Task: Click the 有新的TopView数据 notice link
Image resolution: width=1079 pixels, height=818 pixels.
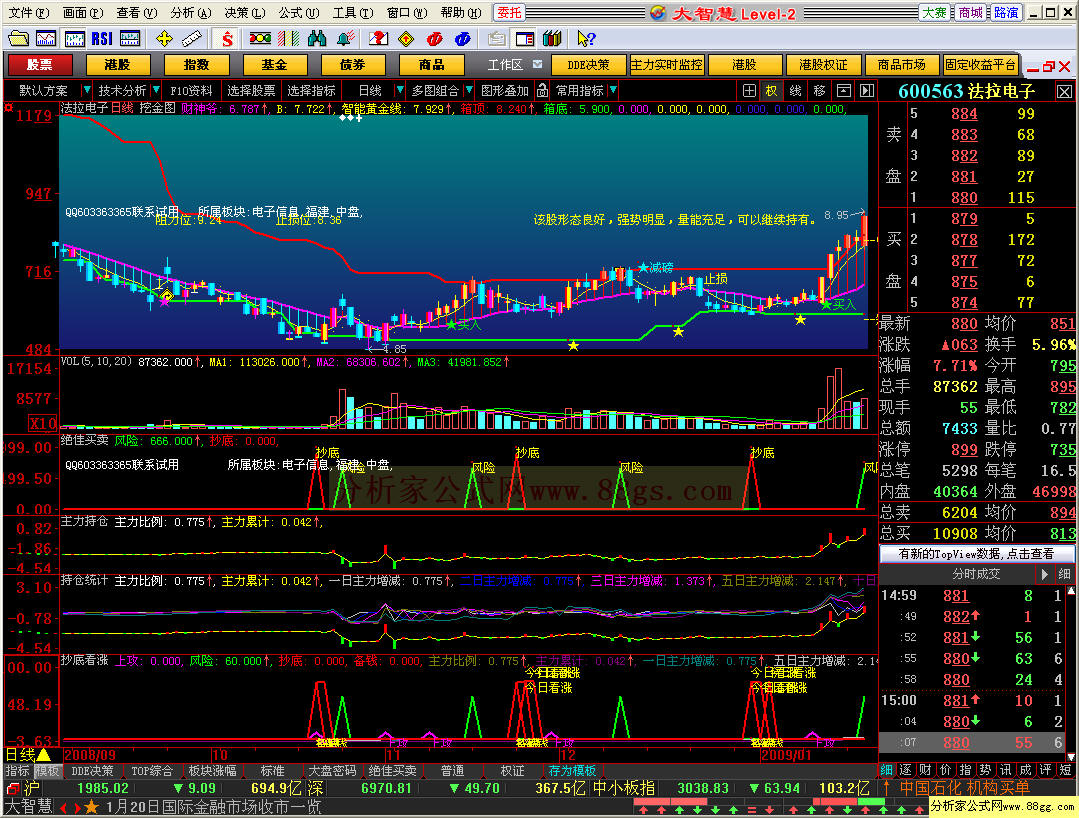Action: 976,553
